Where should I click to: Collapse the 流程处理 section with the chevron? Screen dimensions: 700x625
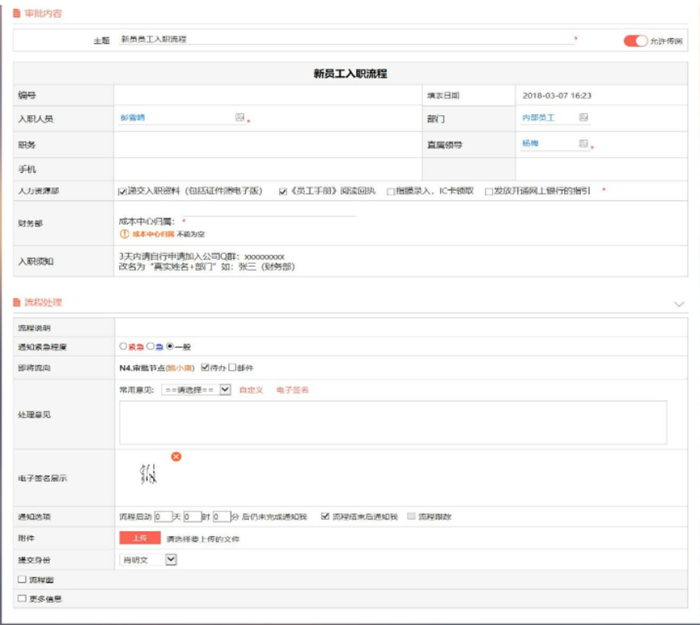(680, 303)
